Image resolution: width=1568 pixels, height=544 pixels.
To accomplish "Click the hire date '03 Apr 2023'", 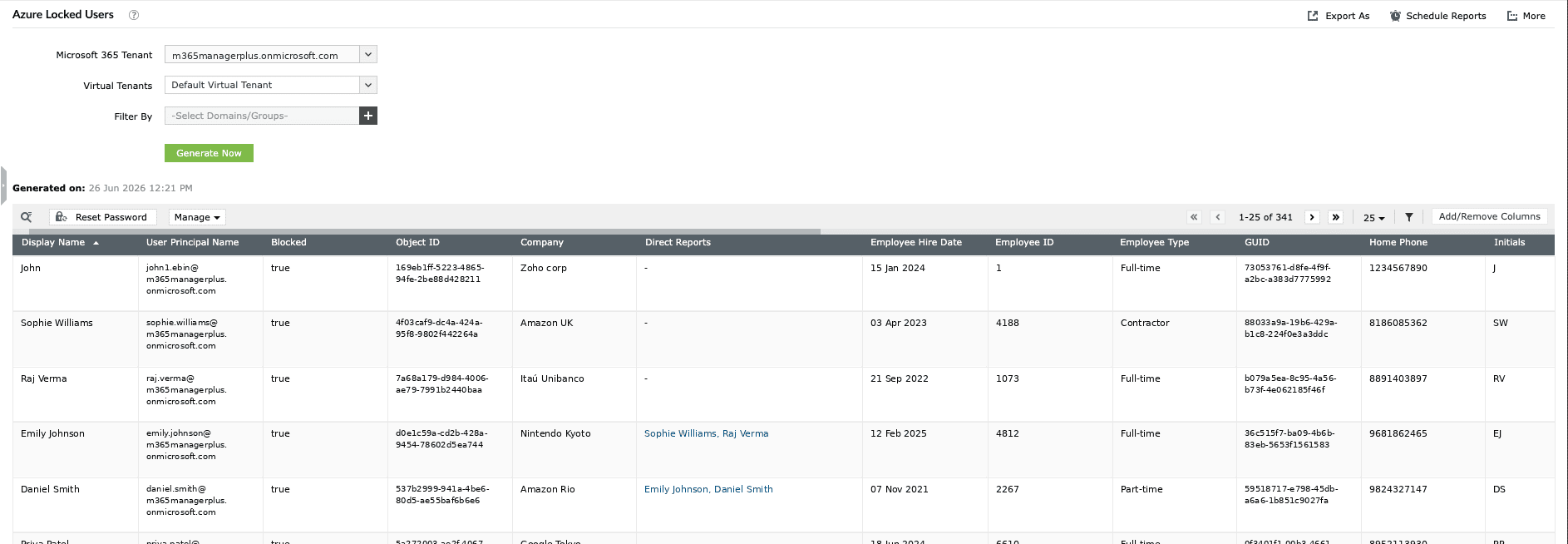I will click(x=899, y=323).
